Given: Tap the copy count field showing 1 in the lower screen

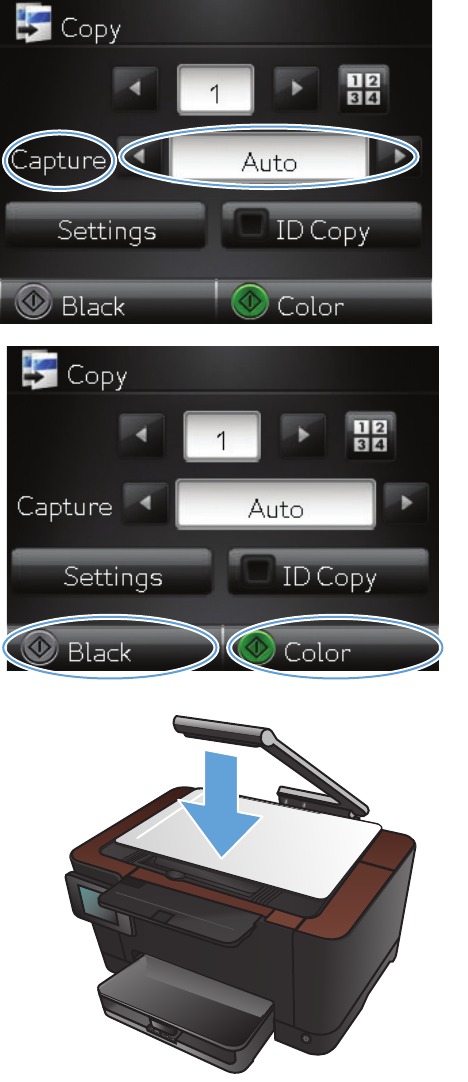Looking at the screenshot, I should coord(222,437).
